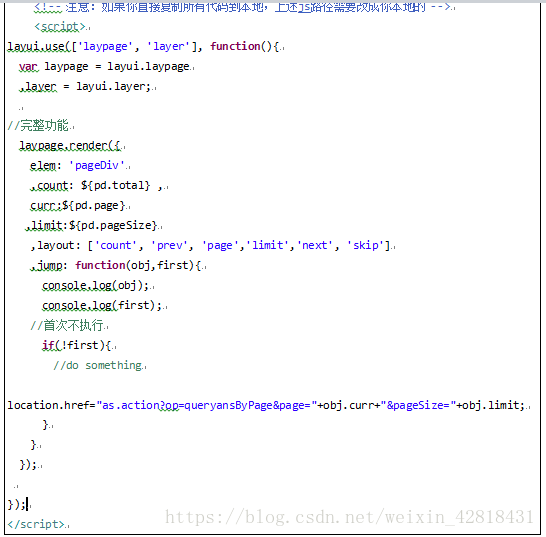Click the line 'var laypage = layui.laypage'

(104, 66)
